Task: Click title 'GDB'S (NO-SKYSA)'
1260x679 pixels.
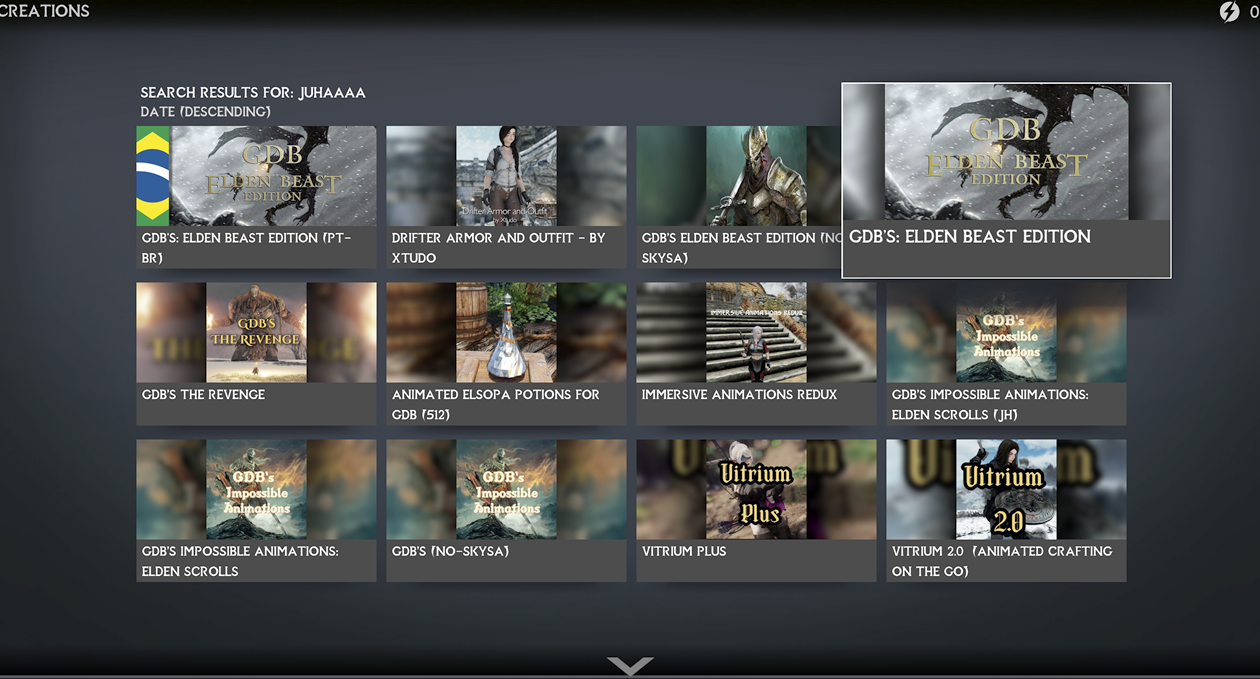Action: tap(450, 551)
